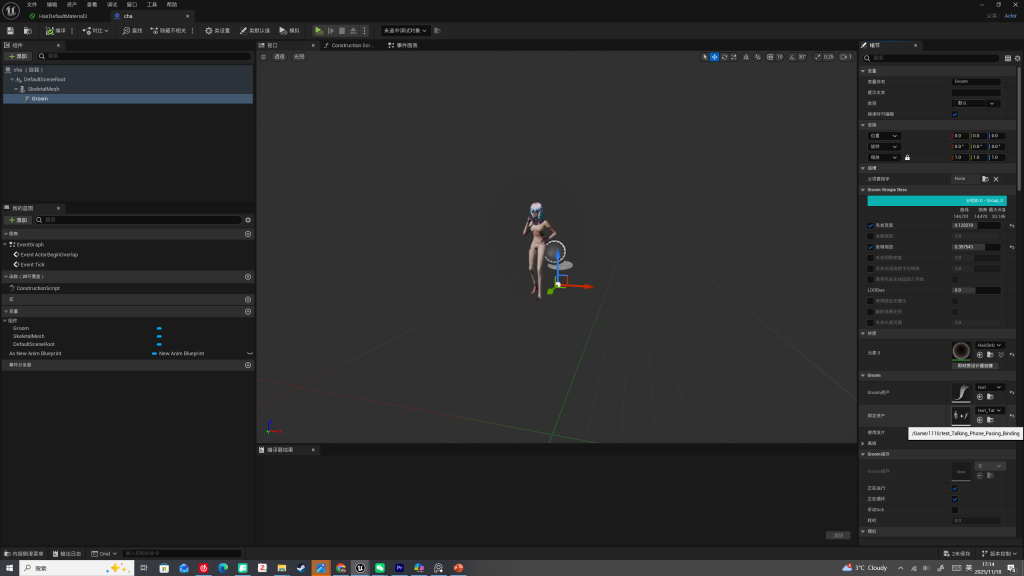1024x576 pixels.
Task: Click the Add (添加) component button
Action: pyautogui.click(x=19, y=57)
